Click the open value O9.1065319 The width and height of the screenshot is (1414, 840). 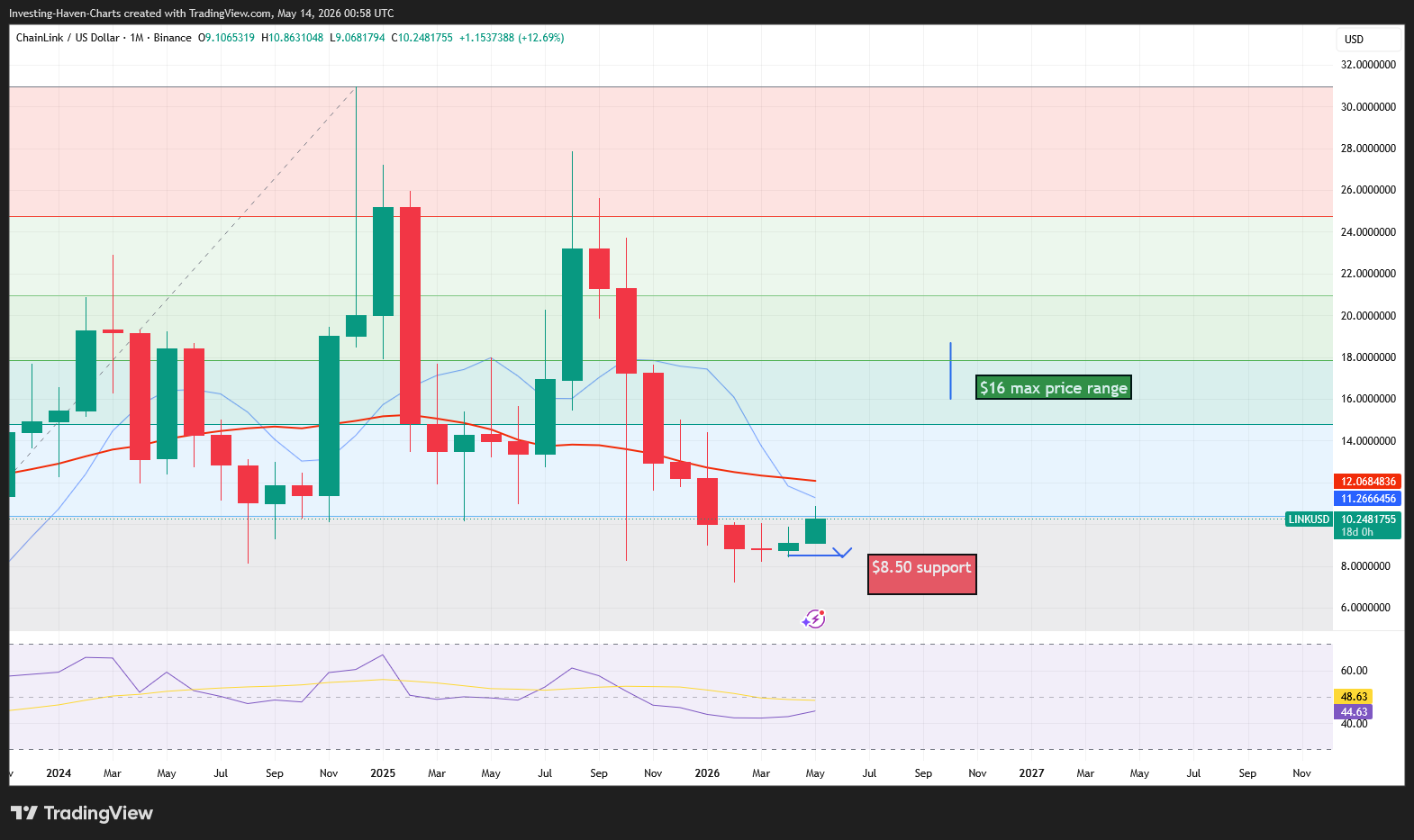[x=226, y=38]
